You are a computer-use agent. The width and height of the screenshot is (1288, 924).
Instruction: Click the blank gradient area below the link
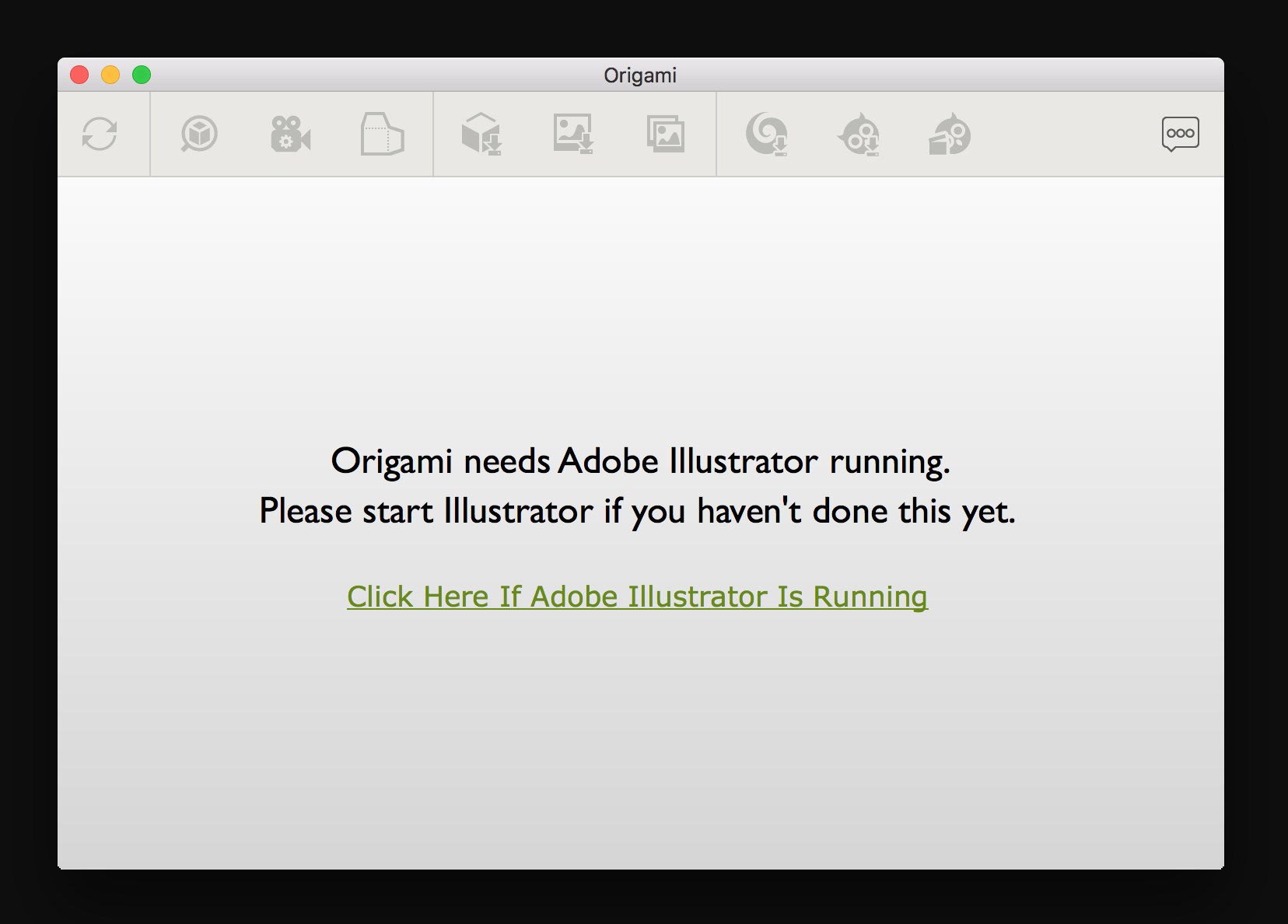(x=640, y=739)
